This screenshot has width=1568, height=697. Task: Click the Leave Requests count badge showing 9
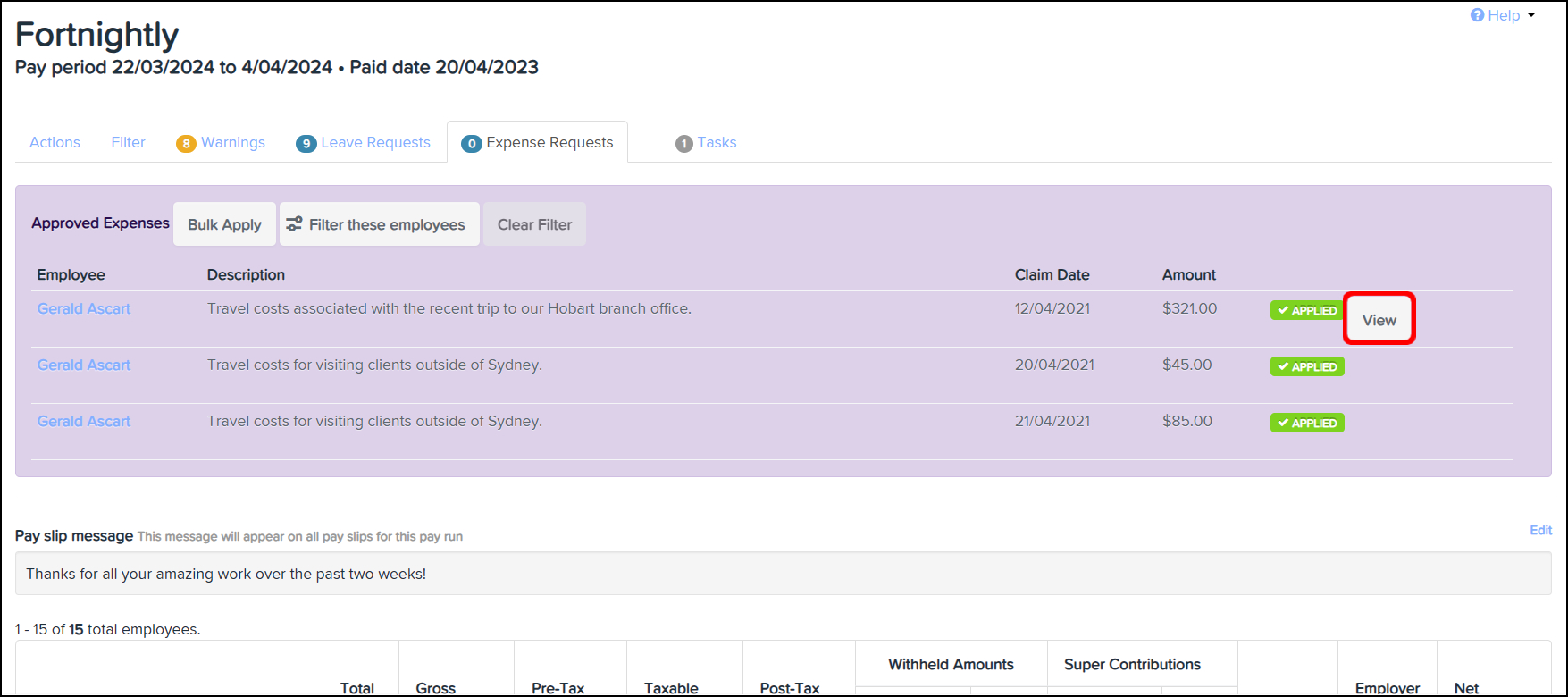point(306,144)
